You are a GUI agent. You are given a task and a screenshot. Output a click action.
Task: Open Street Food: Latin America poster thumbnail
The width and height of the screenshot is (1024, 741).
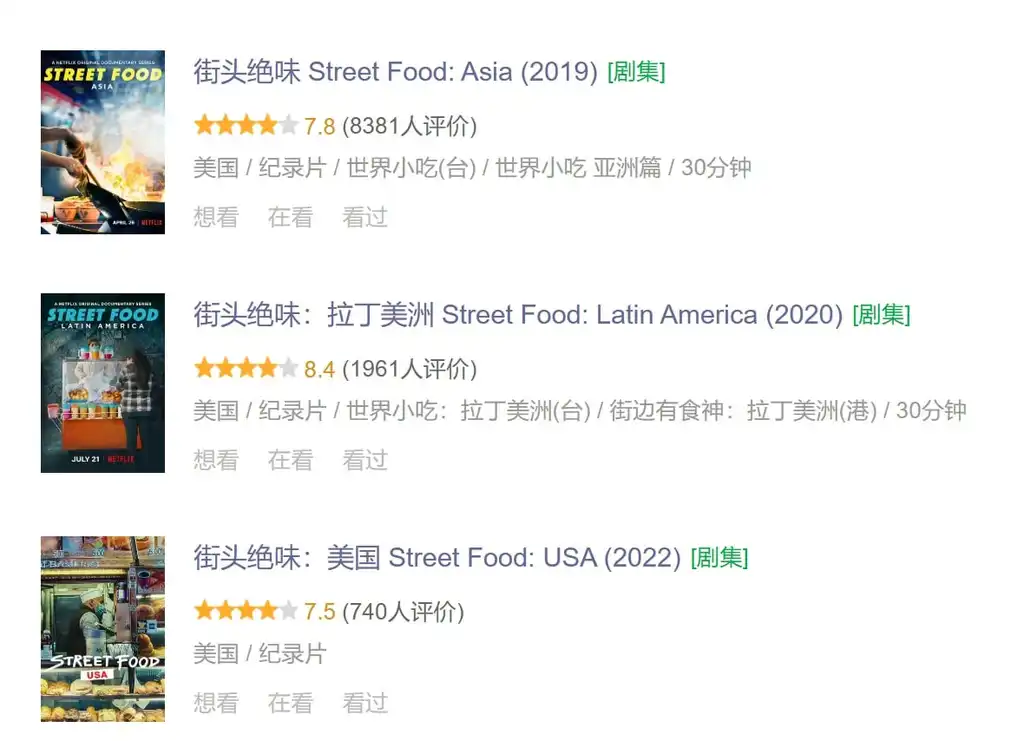[103, 383]
